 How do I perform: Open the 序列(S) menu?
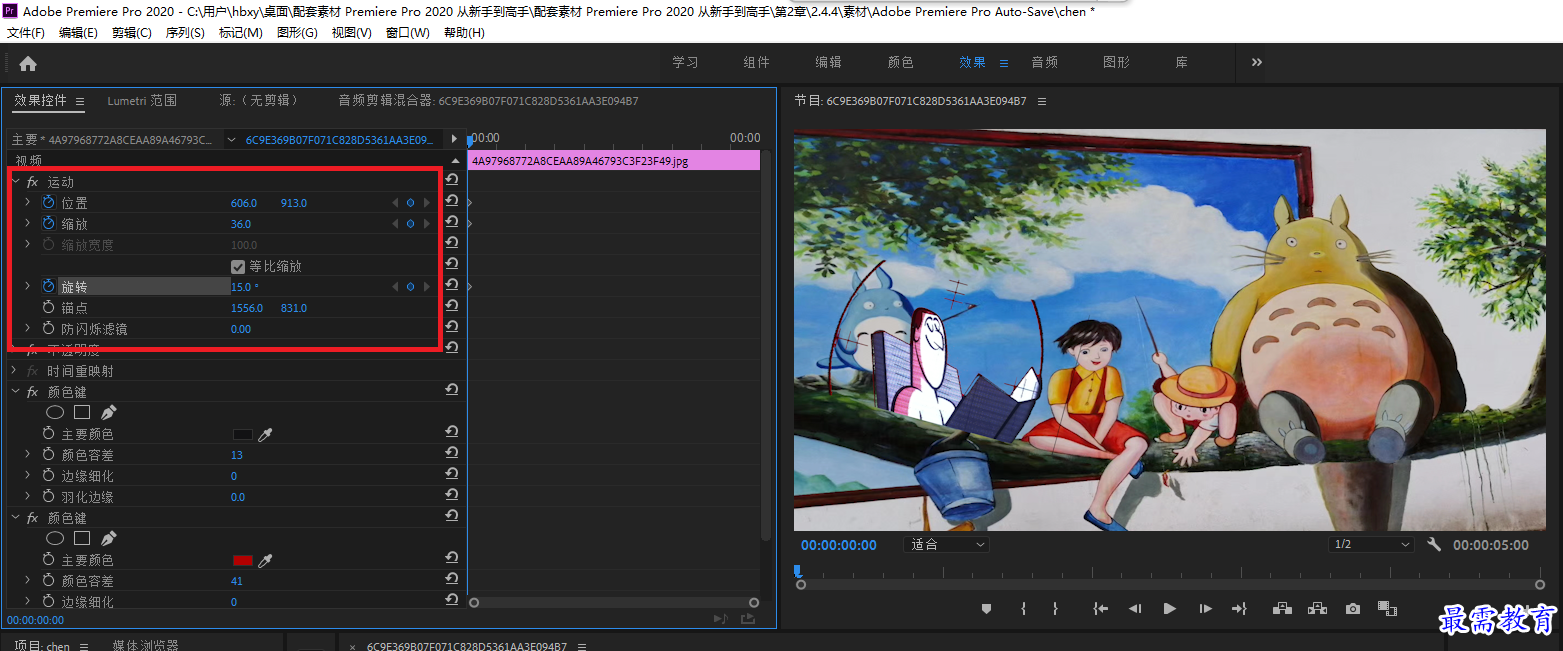tap(185, 33)
